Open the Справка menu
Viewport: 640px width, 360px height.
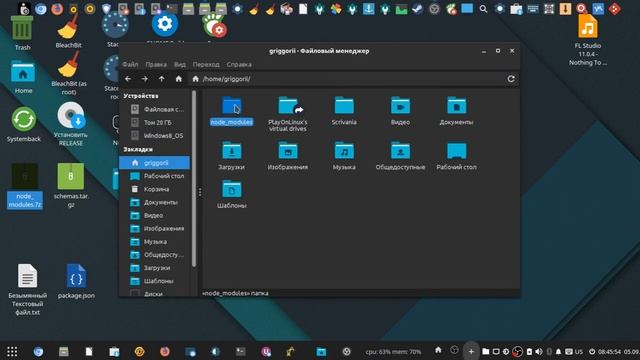pos(239,64)
